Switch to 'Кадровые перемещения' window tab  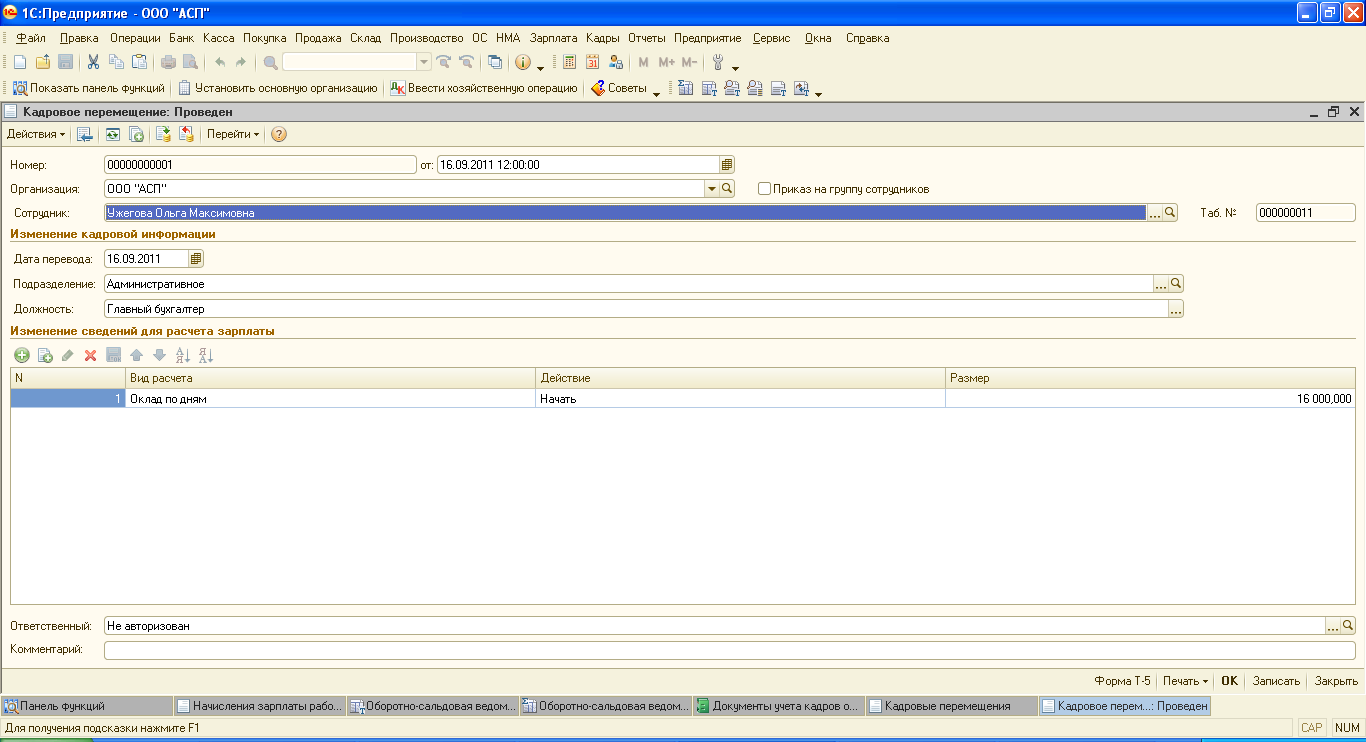(x=952, y=706)
